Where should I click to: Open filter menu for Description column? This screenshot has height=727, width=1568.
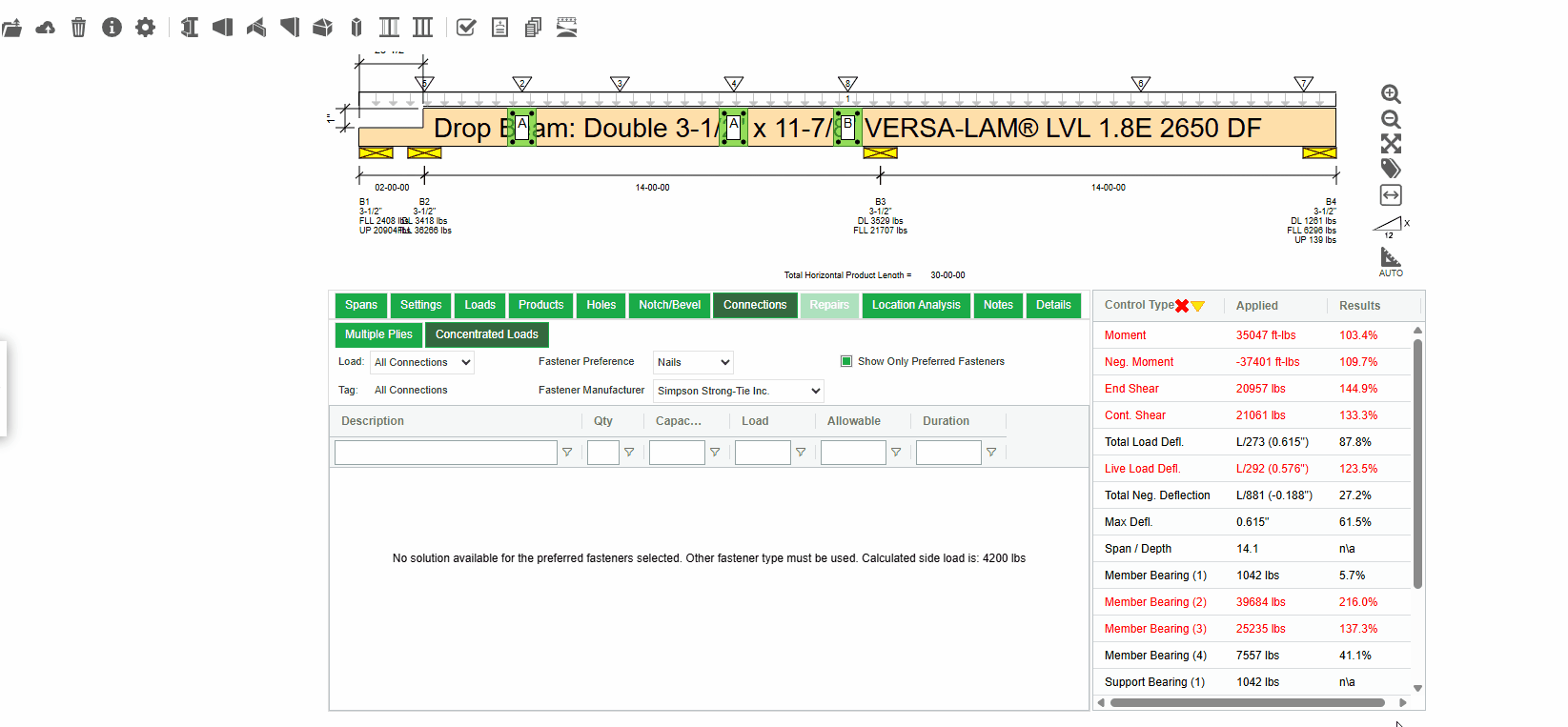click(567, 453)
